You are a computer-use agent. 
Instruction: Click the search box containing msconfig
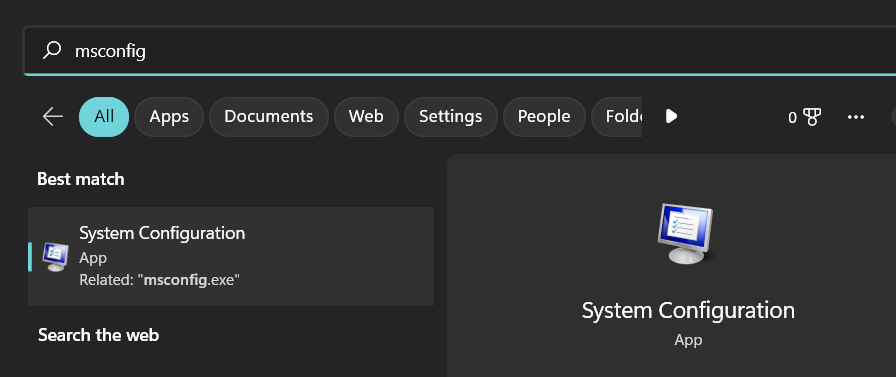coord(459,51)
